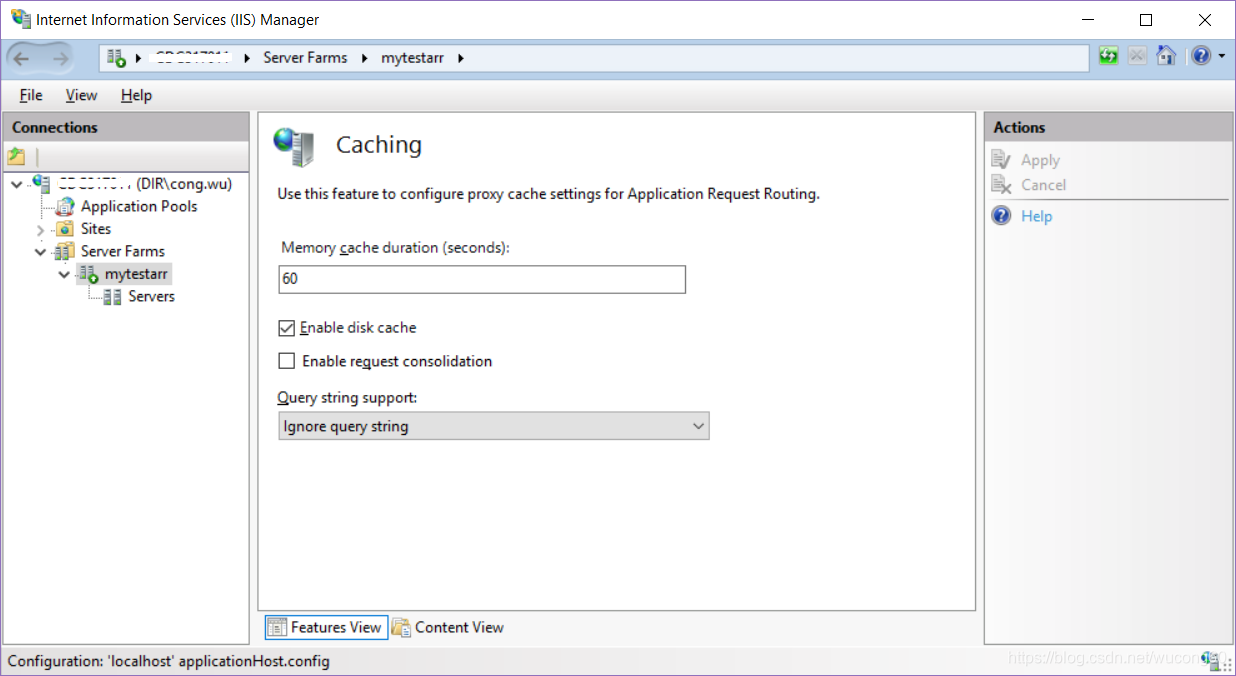Open the View menu
Screen dimensions: 1236x676
point(82,95)
